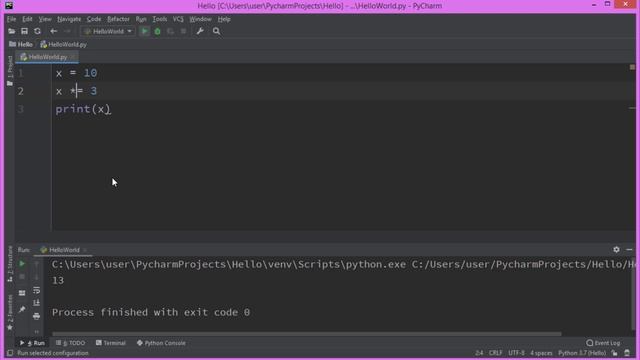The width and height of the screenshot is (640, 360).
Task: Open Settings via the wrench icon
Action: click(x=200, y=31)
